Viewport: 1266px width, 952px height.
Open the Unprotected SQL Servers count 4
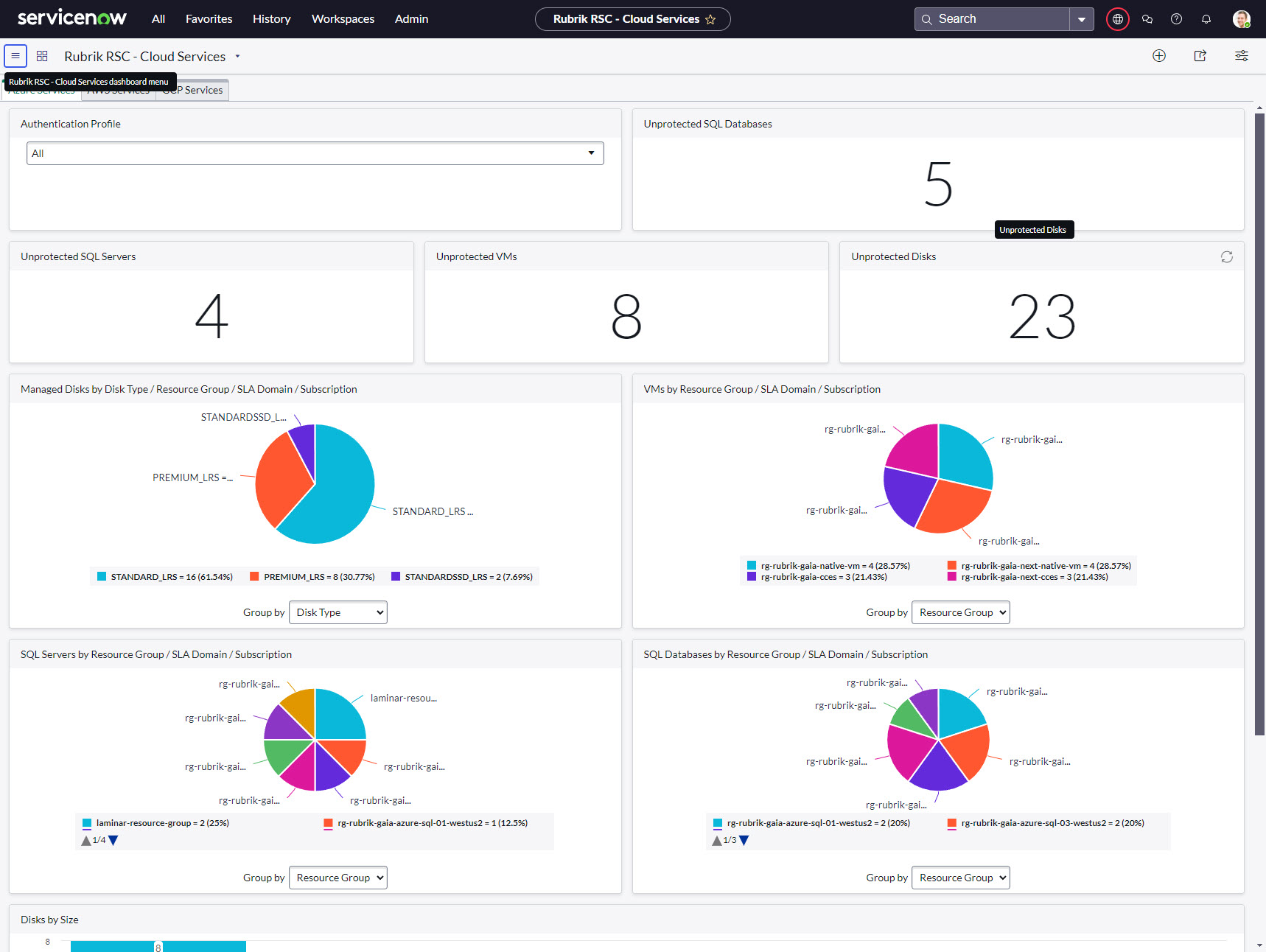211,317
